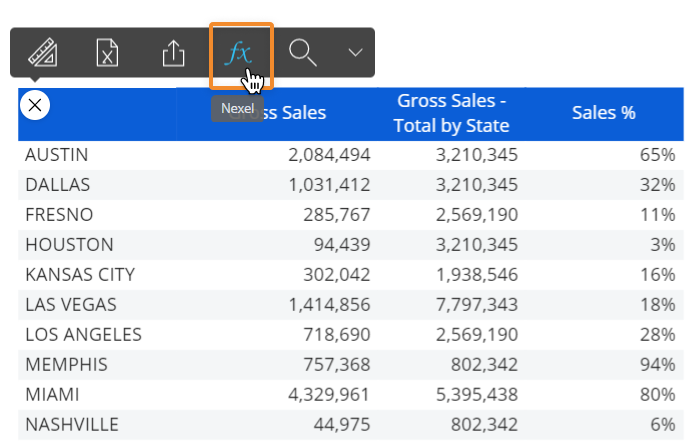Image resolution: width=695 pixels, height=441 pixels.
Task: Expand the toolbar's more options chevron
Action: pyautogui.click(x=355, y=52)
